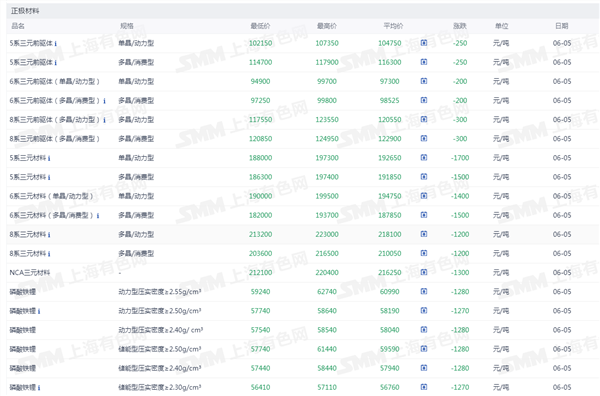Open price chart icon beside average 97300
This screenshot has width=600, height=396.
[x=424, y=81]
